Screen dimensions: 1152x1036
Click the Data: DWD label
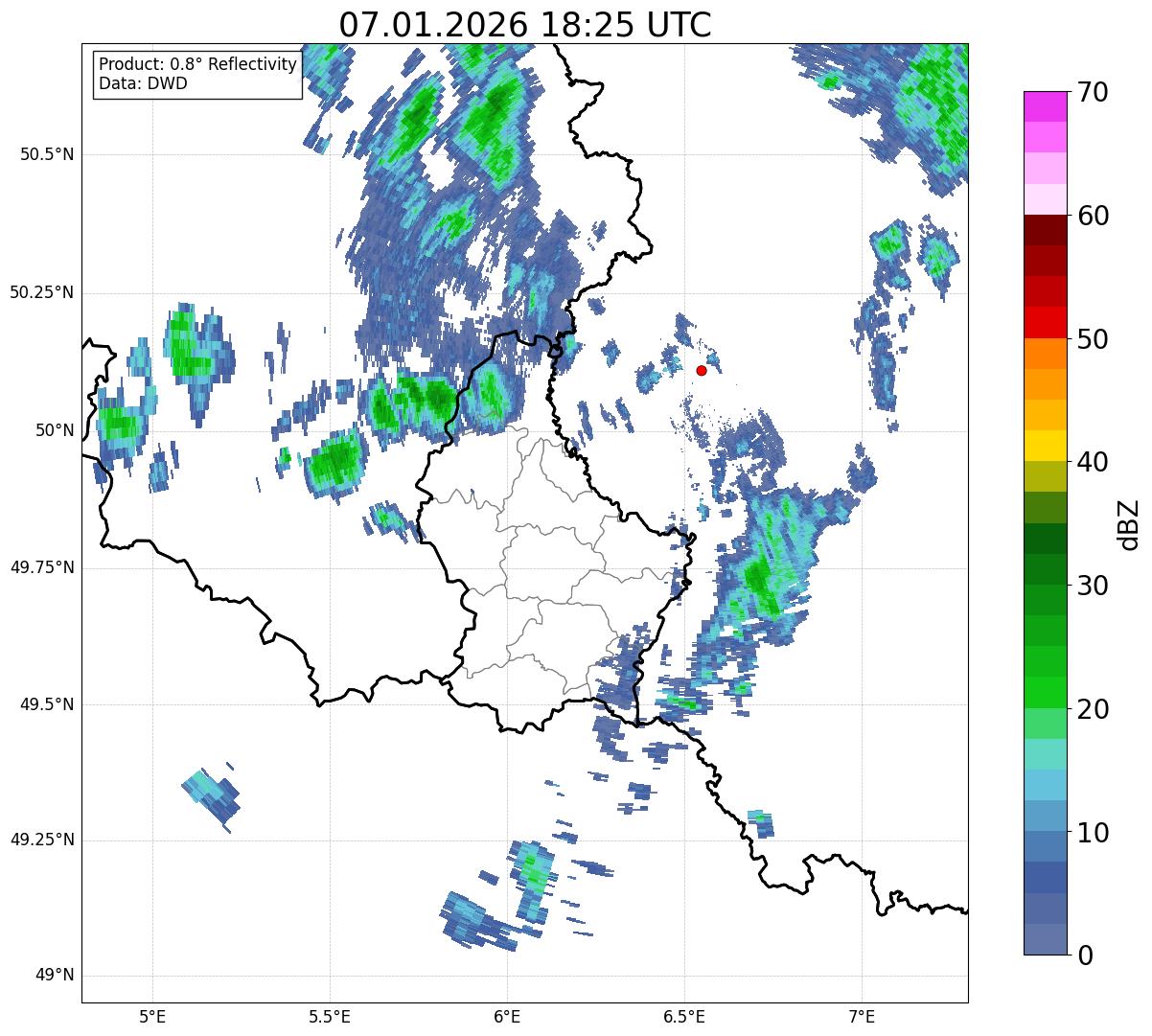[x=143, y=83]
